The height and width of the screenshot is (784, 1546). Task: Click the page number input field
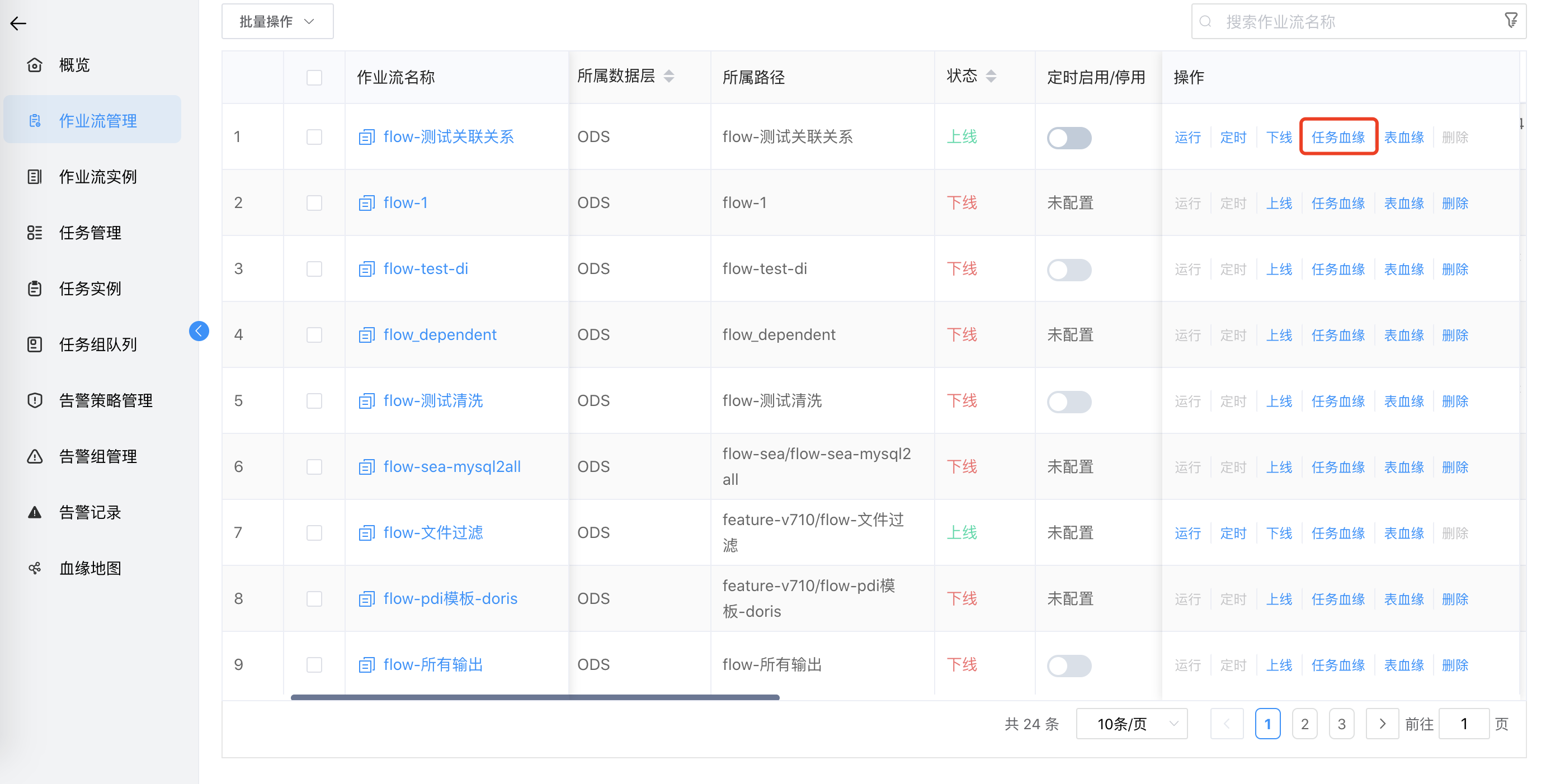click(x=1464, y=724)
